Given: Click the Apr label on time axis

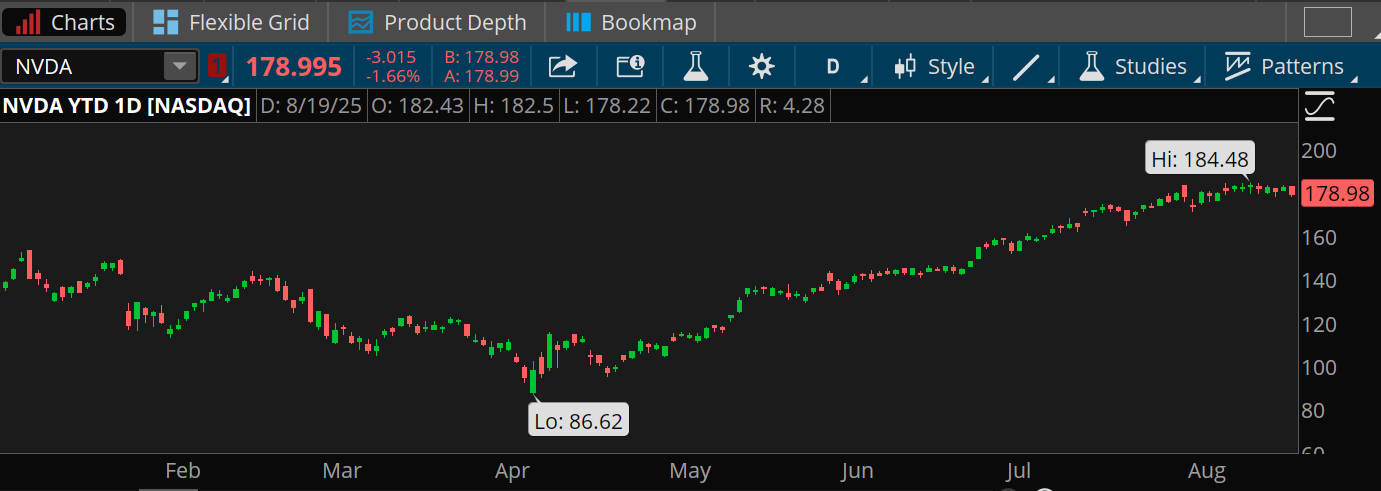Looking at the screenshot, I should click(x=512, y=470).
